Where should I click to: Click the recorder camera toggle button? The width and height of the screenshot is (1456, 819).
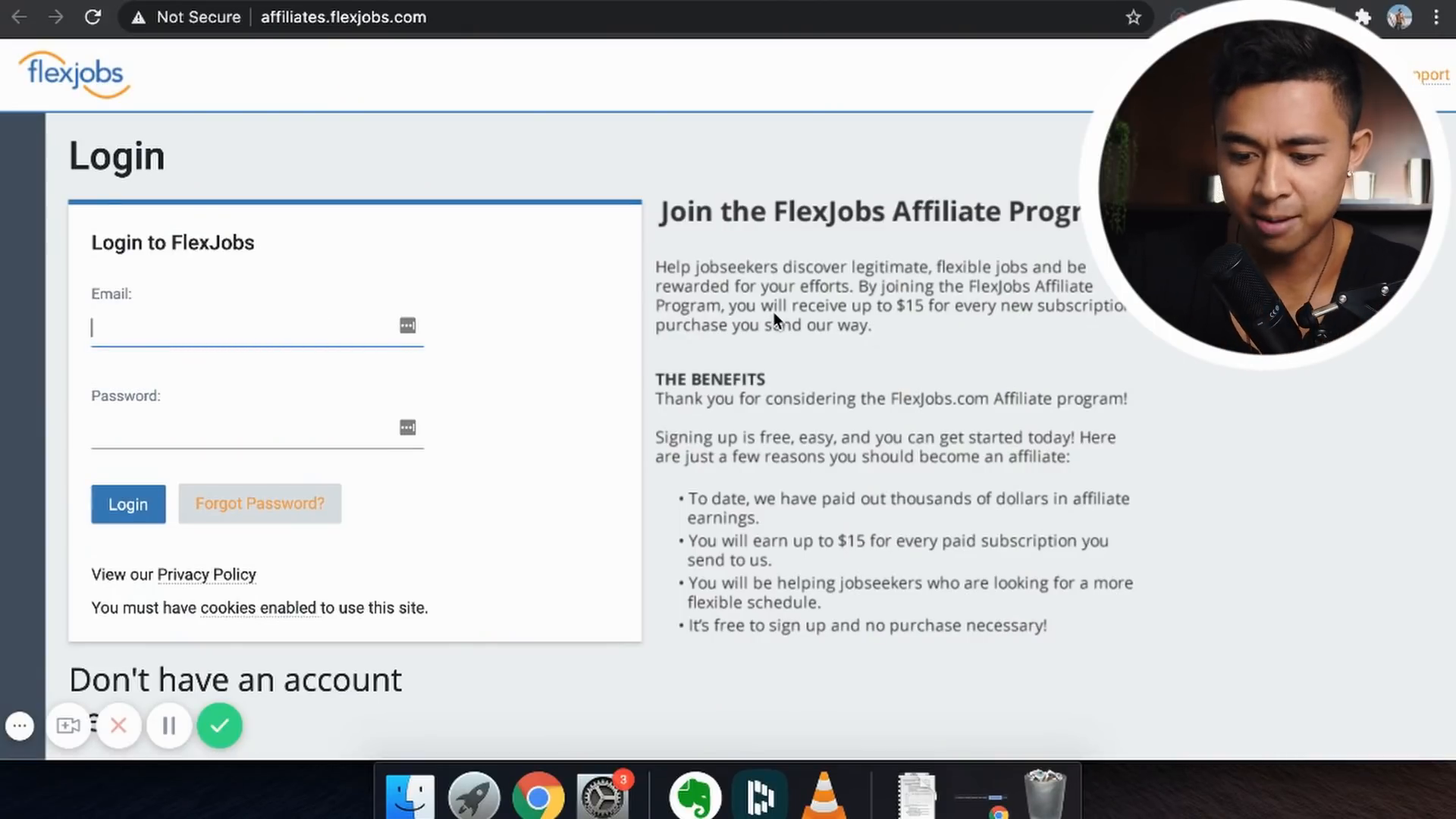click(68, 726)
